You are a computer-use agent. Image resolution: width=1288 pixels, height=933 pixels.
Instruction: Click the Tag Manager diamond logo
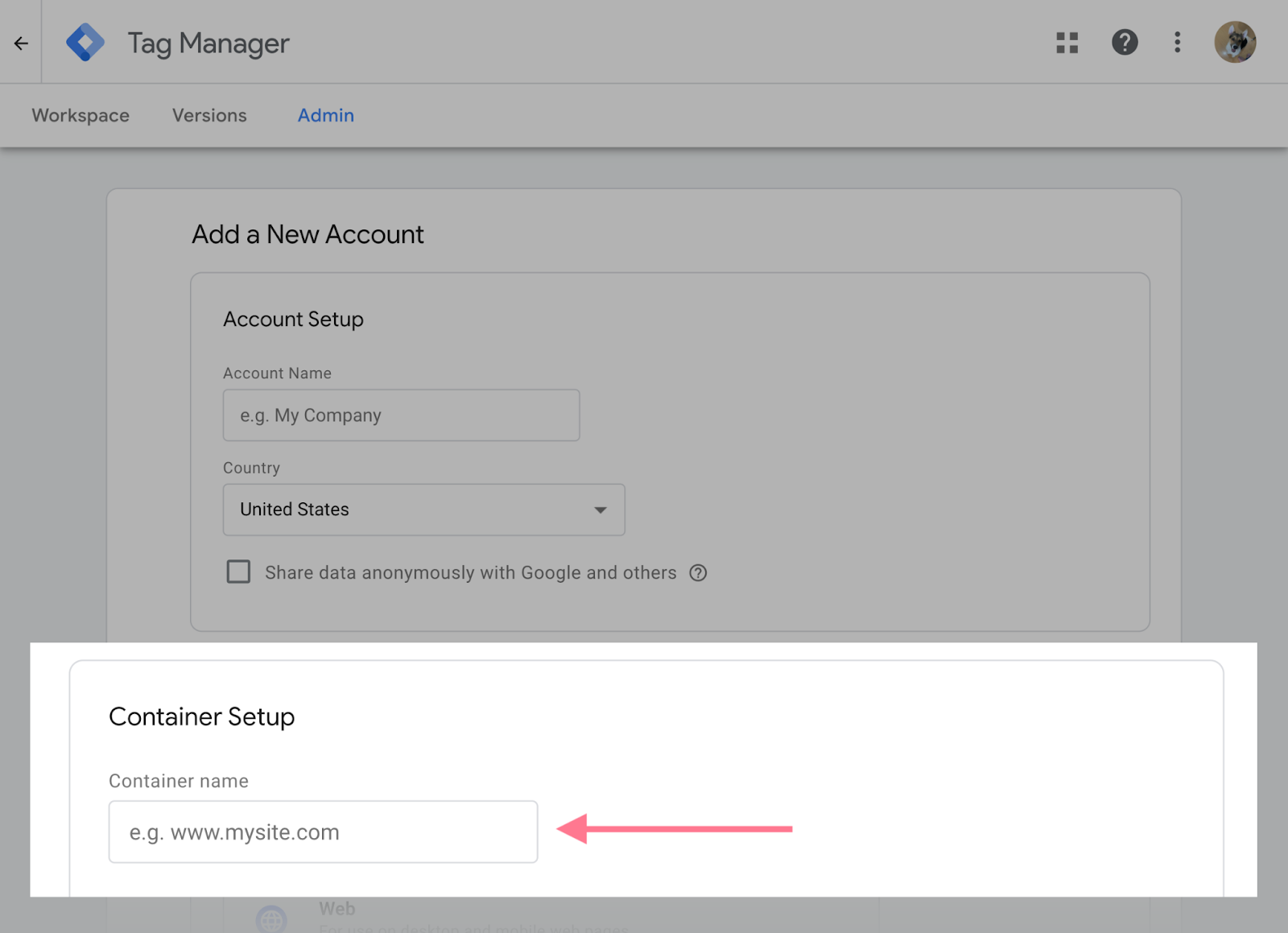pyautogui.click(x=85, y=42)
